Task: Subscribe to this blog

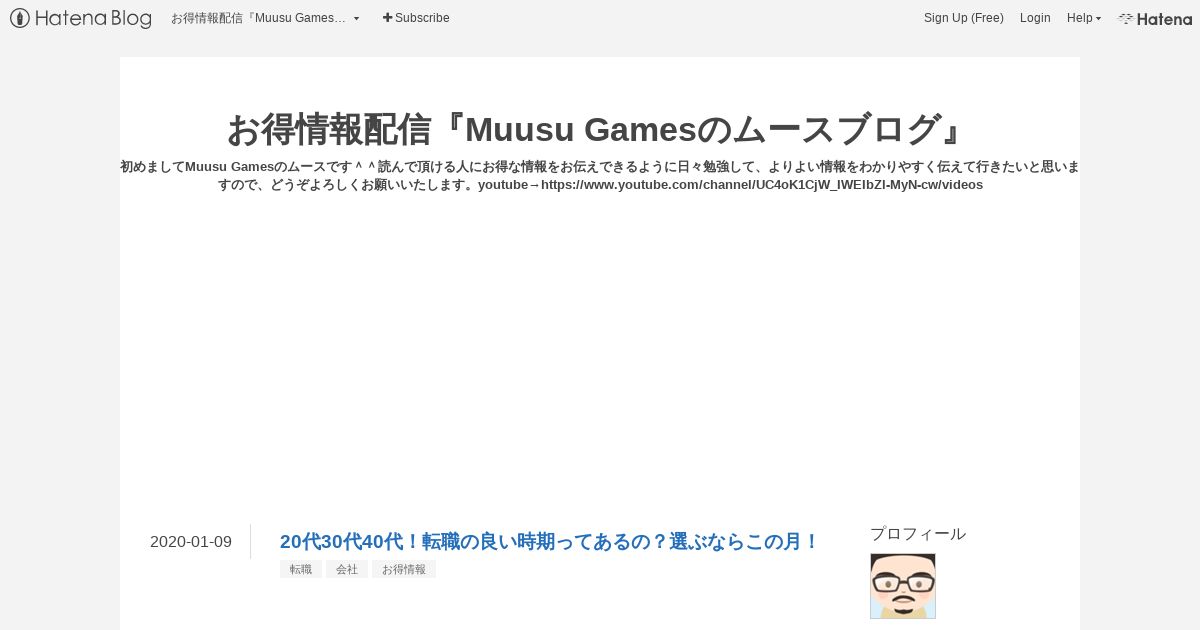Action: pyautogui.click(x=416, y=18)
